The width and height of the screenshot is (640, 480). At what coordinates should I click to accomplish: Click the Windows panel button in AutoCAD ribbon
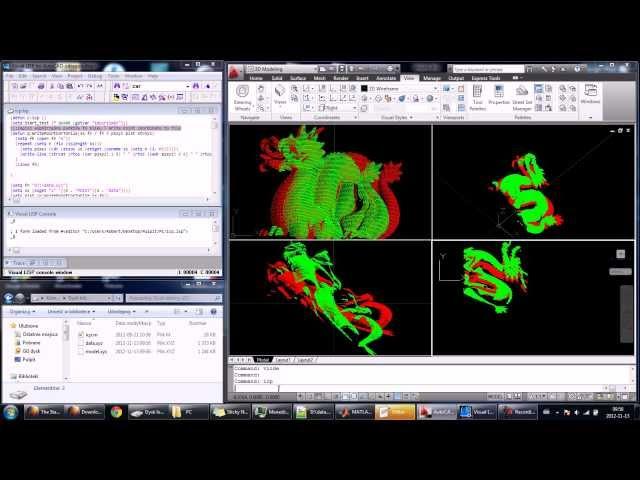590,94
